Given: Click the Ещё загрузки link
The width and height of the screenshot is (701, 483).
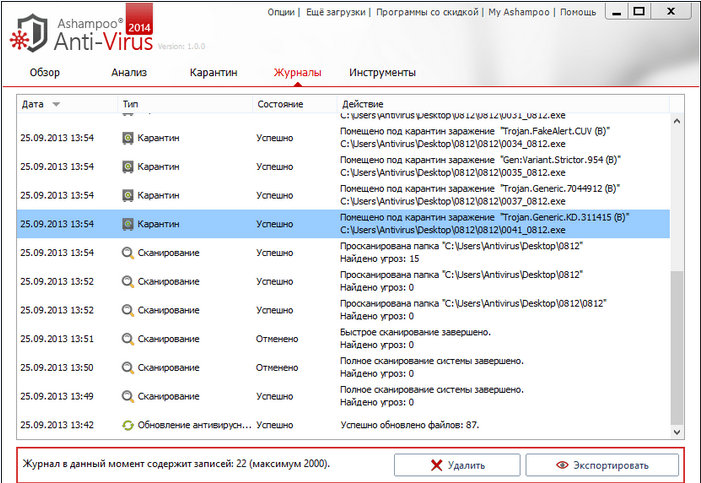Looking at the screenshot, I should [x=335, y=12].
